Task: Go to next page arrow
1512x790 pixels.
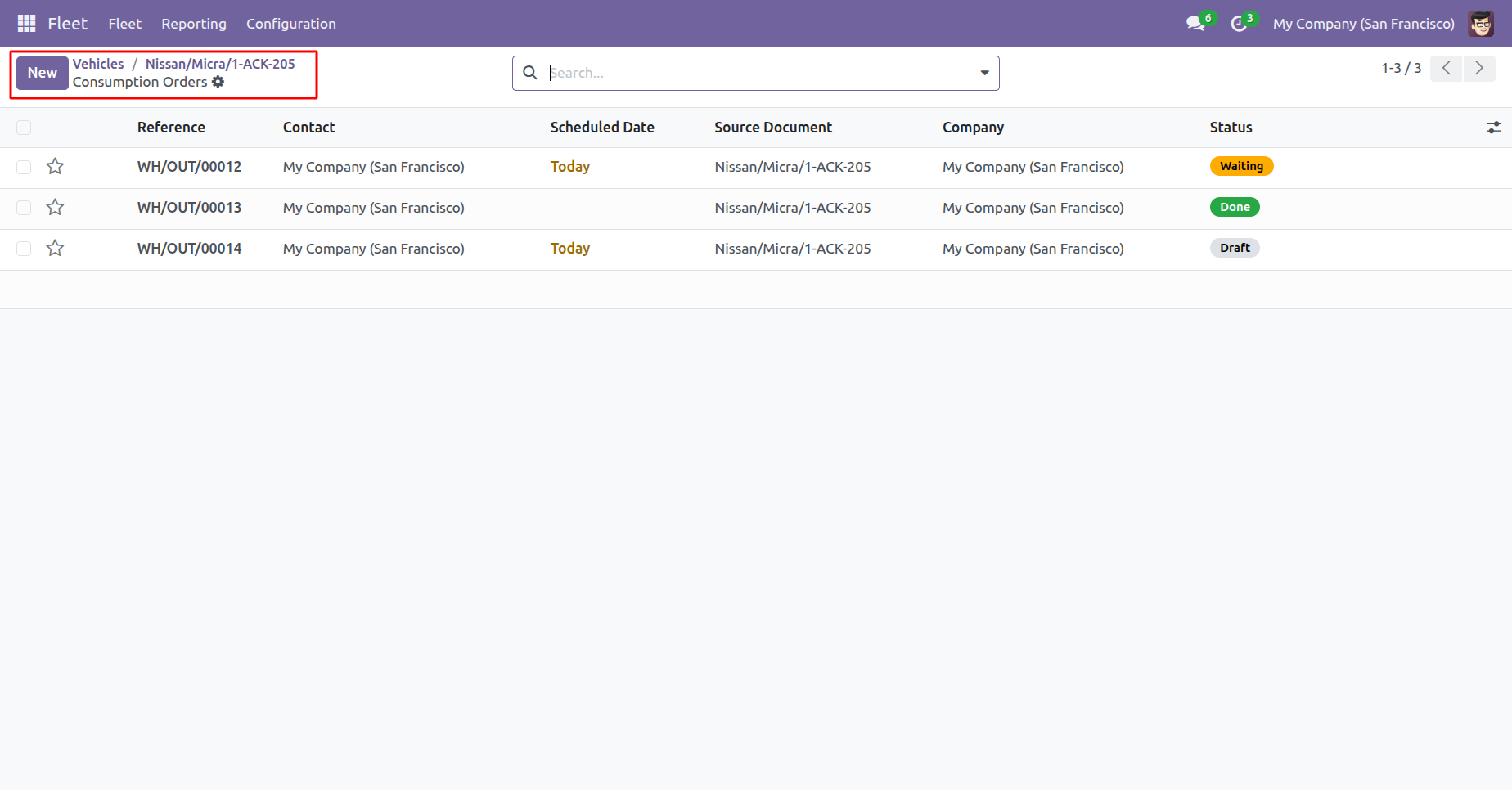Action: tap(1479, 69)
